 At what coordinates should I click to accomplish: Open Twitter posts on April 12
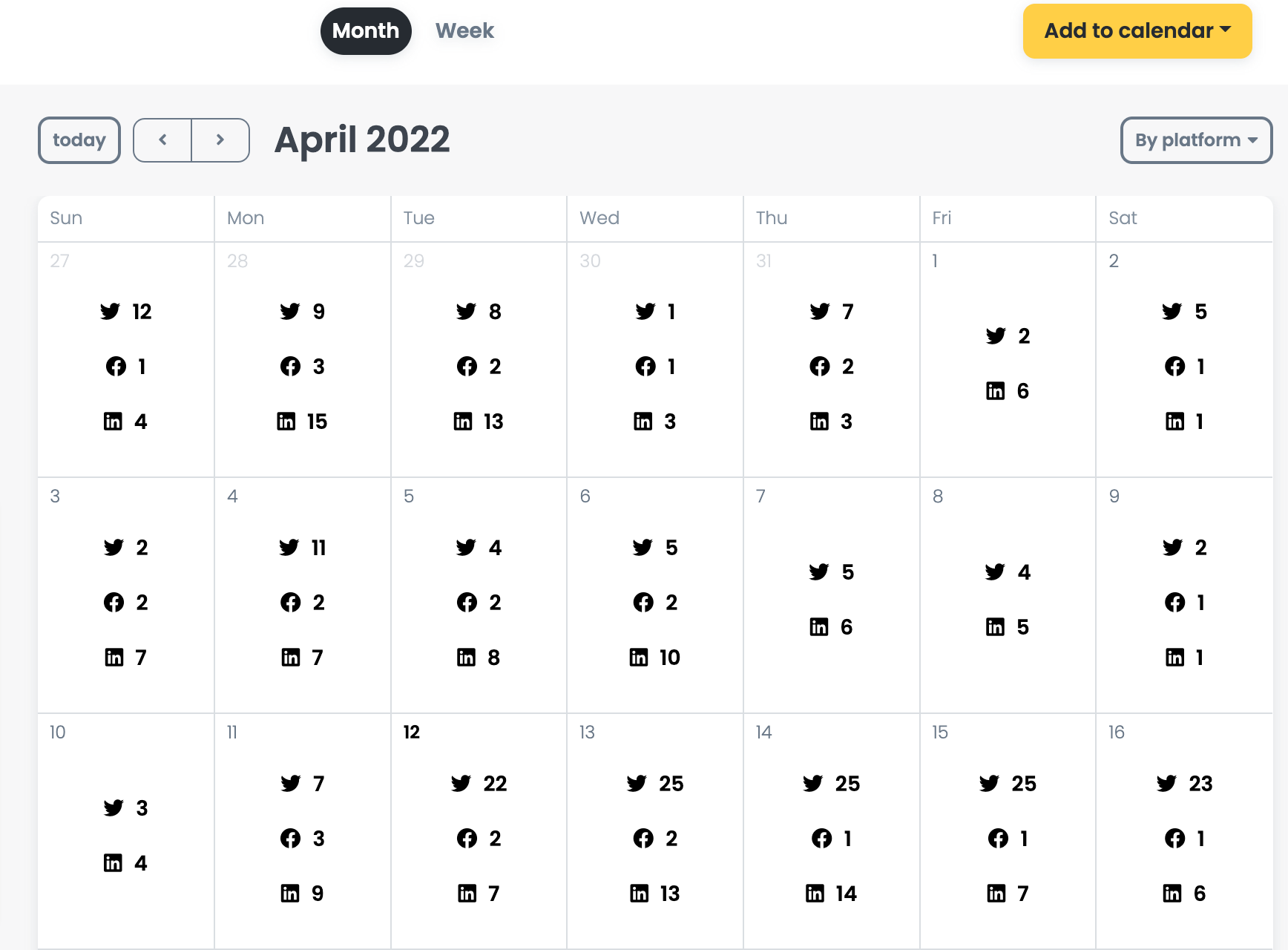(479, 784)
